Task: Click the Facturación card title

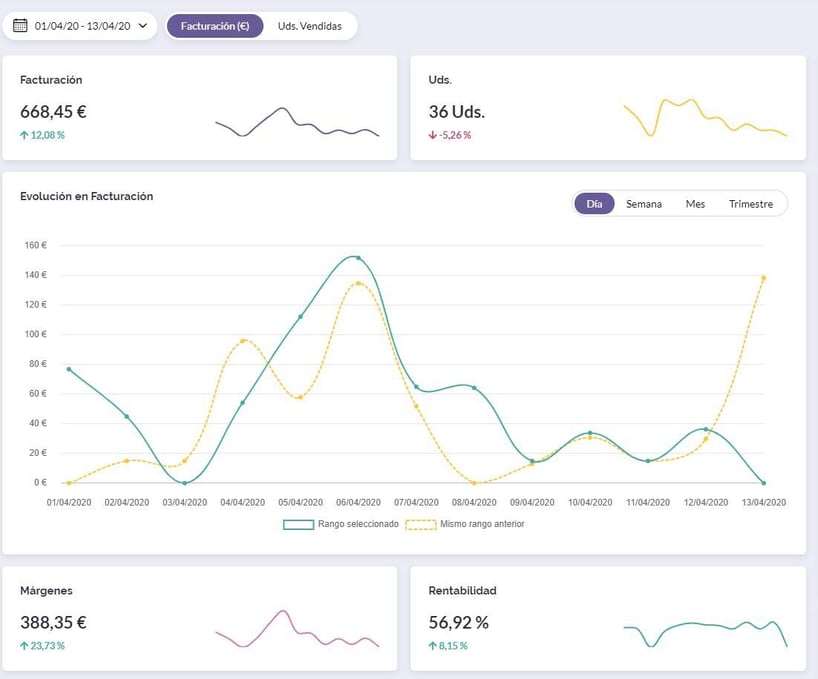Action: point(51,80)
